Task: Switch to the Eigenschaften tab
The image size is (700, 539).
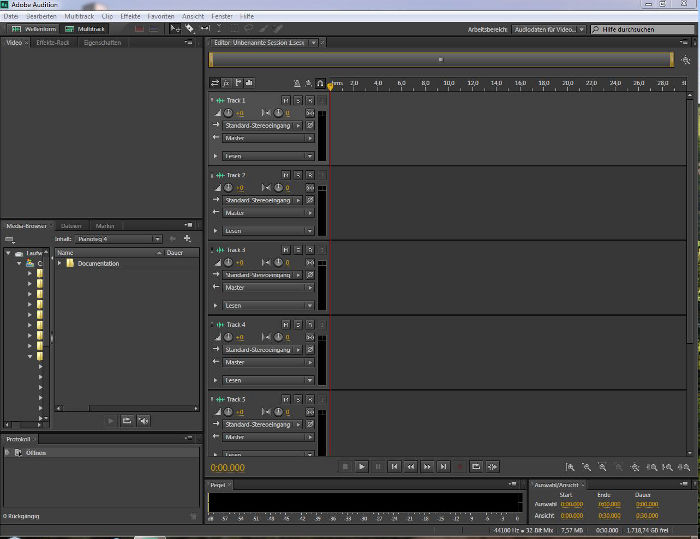Action: click(x=102, y=43)
